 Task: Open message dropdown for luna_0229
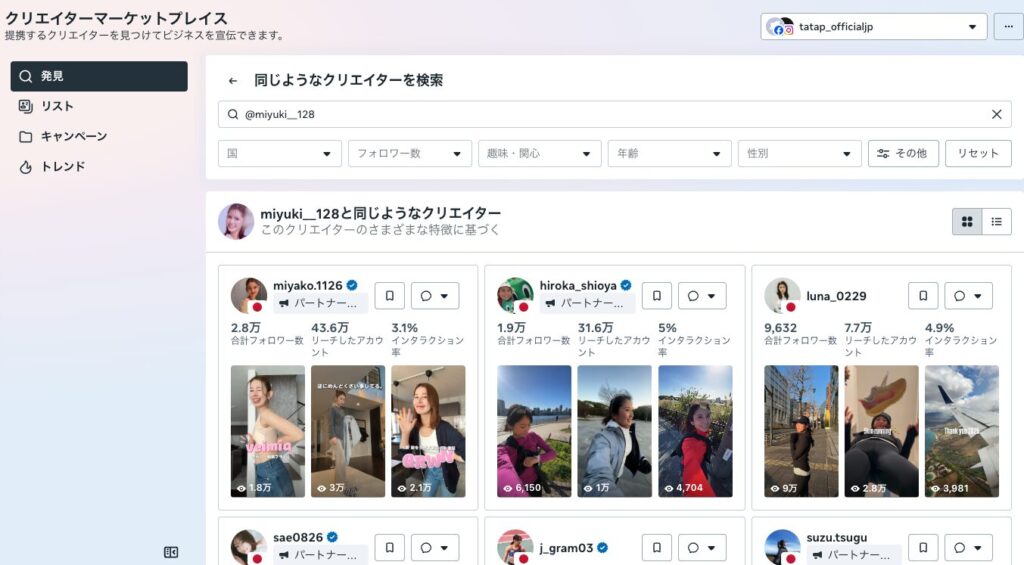point(968,296)
